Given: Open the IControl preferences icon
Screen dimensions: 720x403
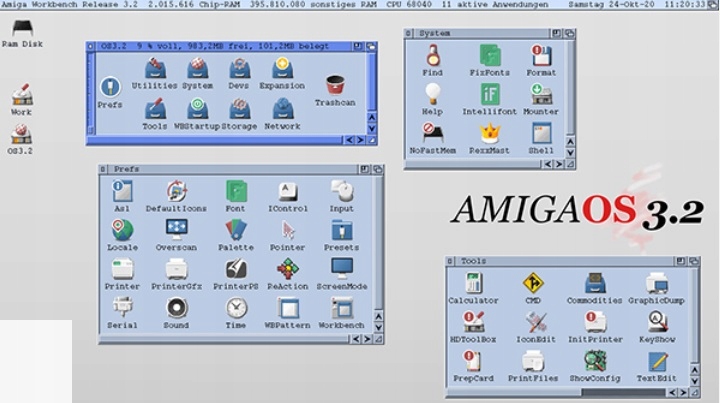Looking at the screenshot, I should coord(288,191).
